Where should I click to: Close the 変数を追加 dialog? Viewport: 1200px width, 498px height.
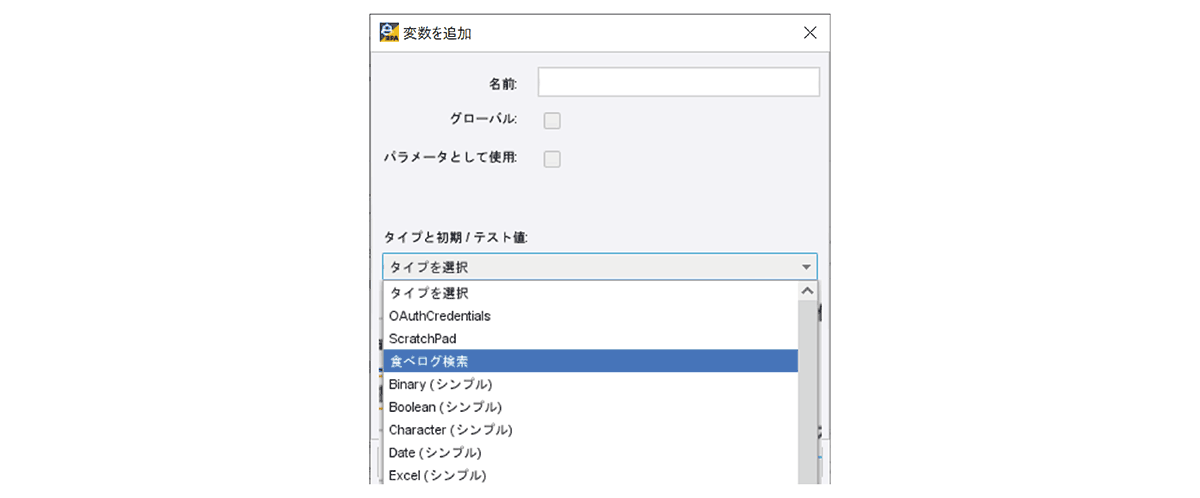coord(810,33)
